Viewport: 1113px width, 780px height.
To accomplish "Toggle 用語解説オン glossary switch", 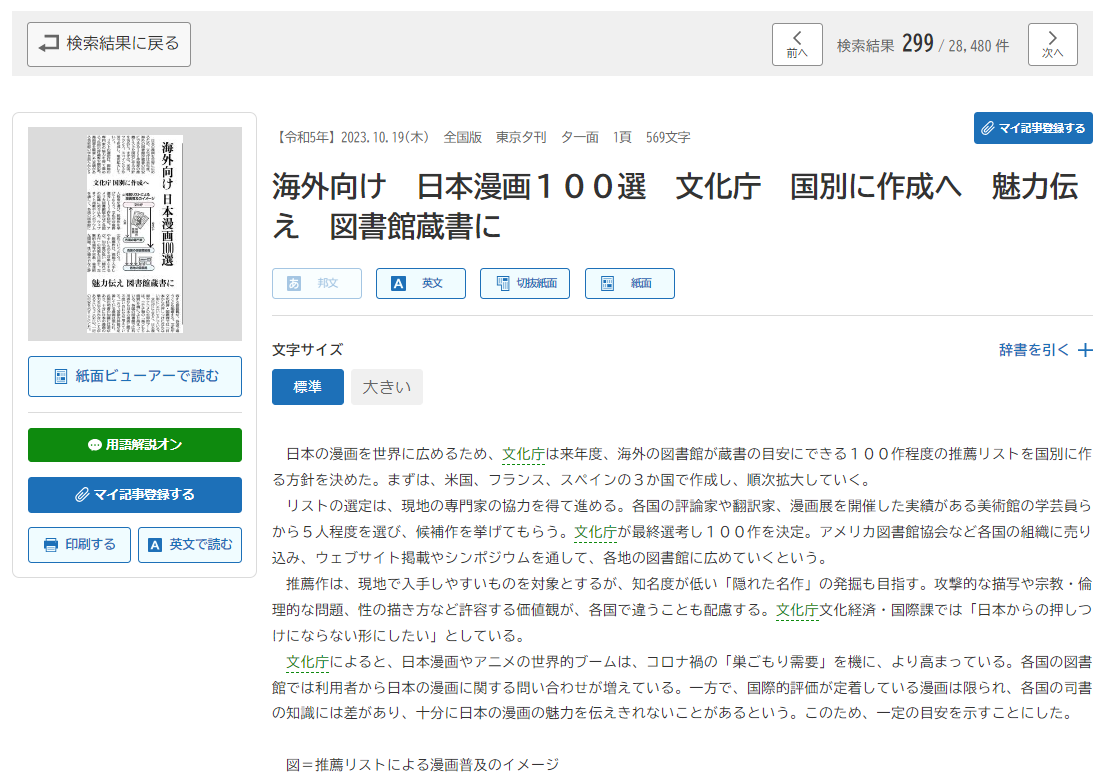I will 135,445.
